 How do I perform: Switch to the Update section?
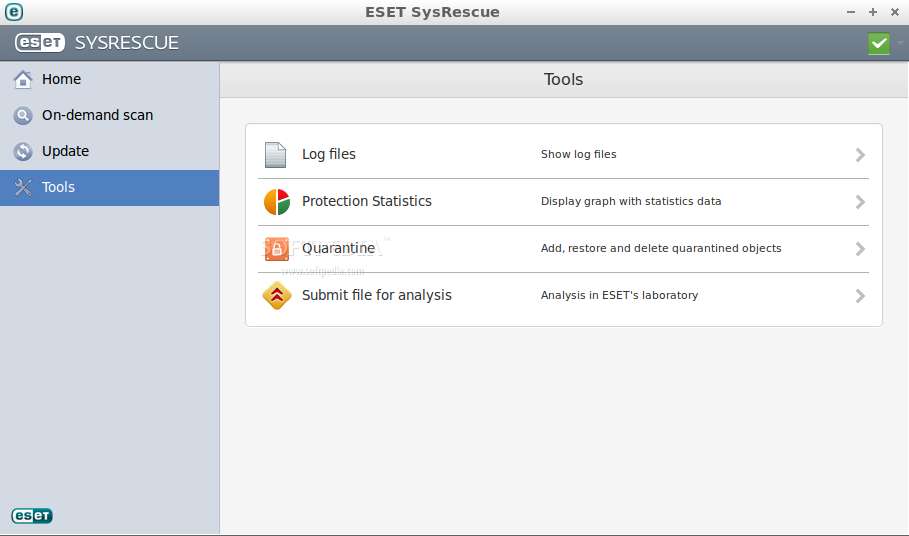110,151
